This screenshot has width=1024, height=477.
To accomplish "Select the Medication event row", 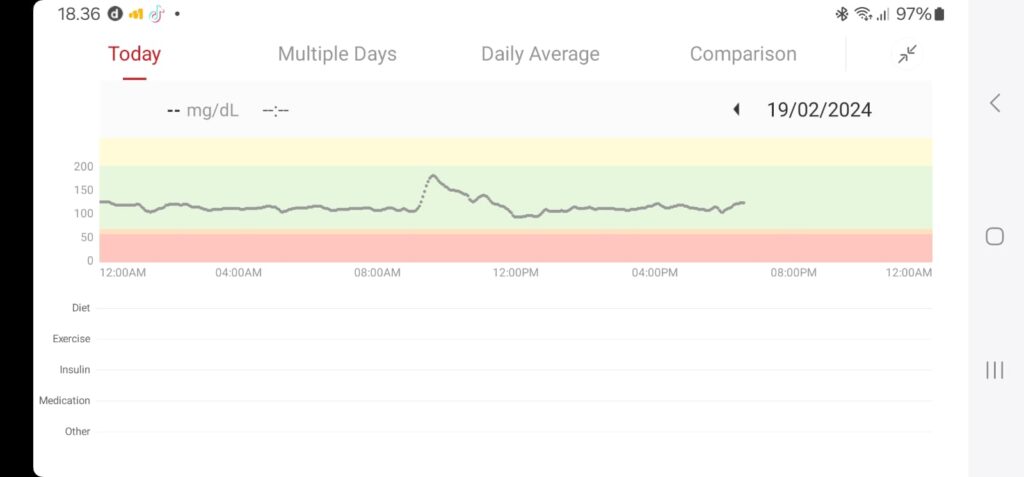I will [x=515, y=401].
